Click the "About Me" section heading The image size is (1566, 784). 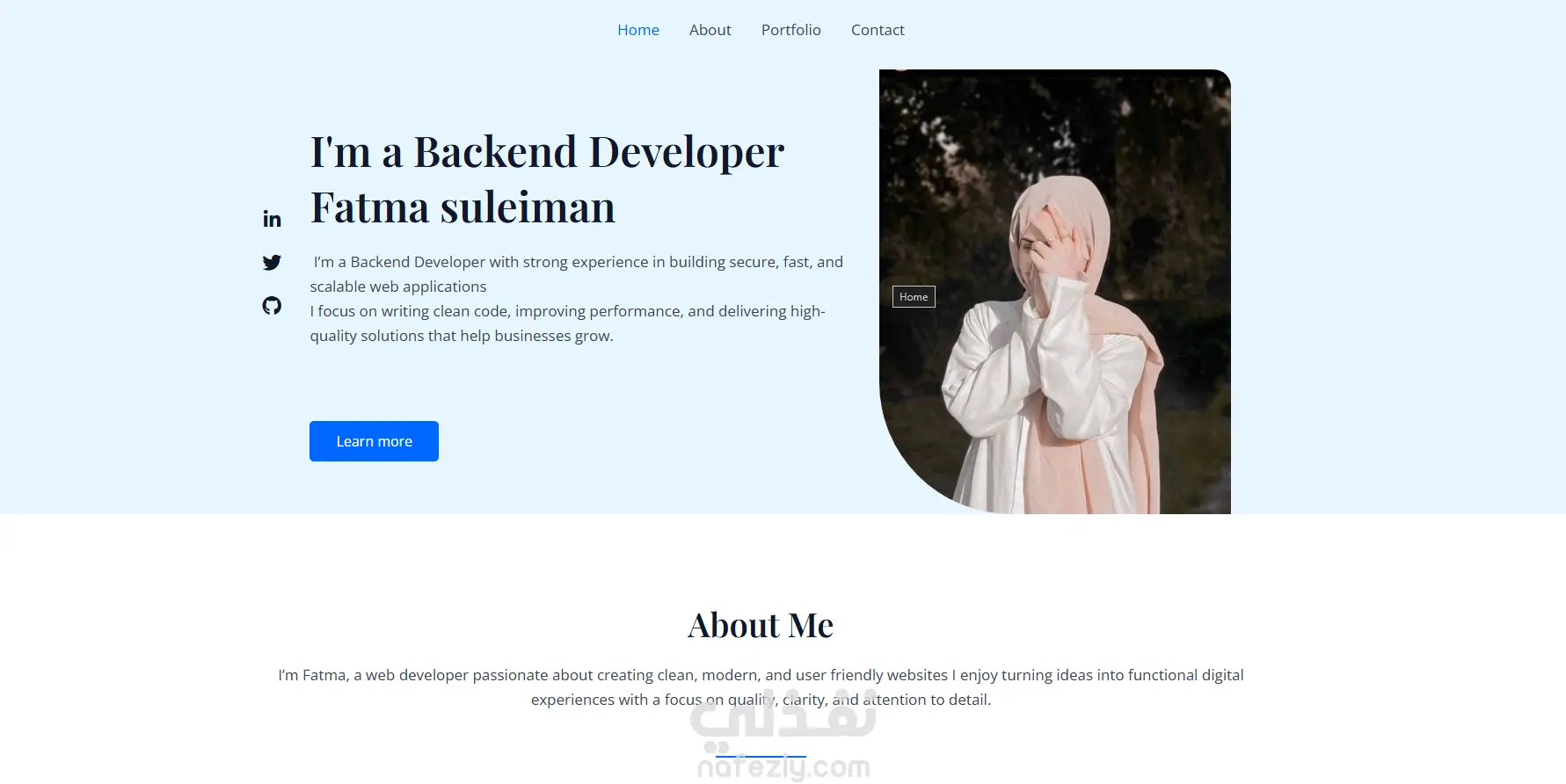click(761, 626)
